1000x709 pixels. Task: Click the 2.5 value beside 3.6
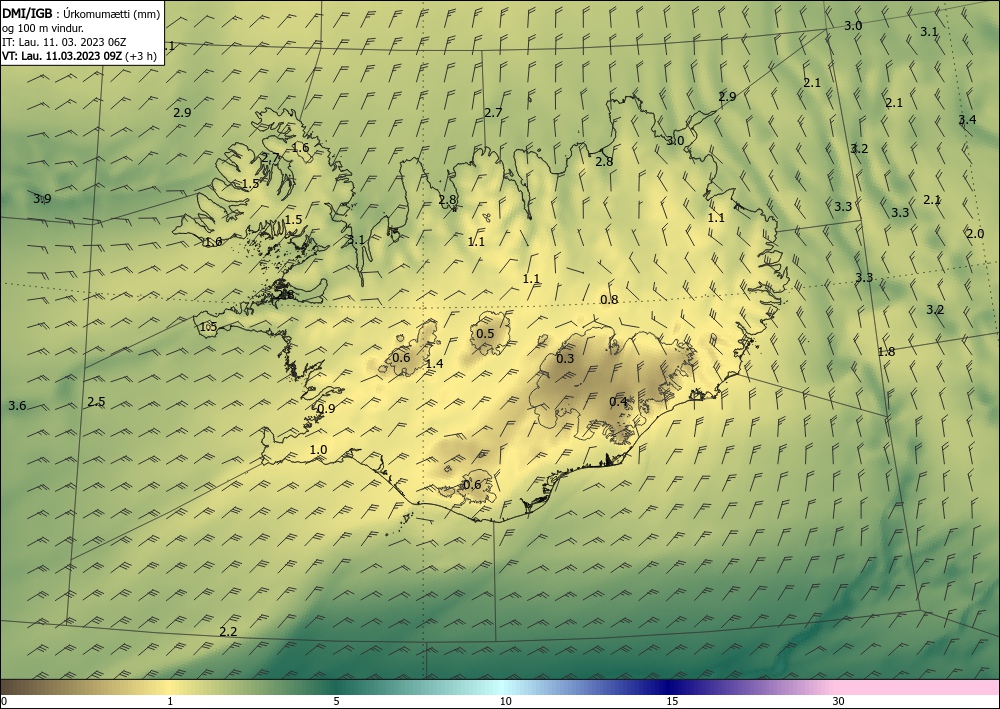click(x=96, y=402)
